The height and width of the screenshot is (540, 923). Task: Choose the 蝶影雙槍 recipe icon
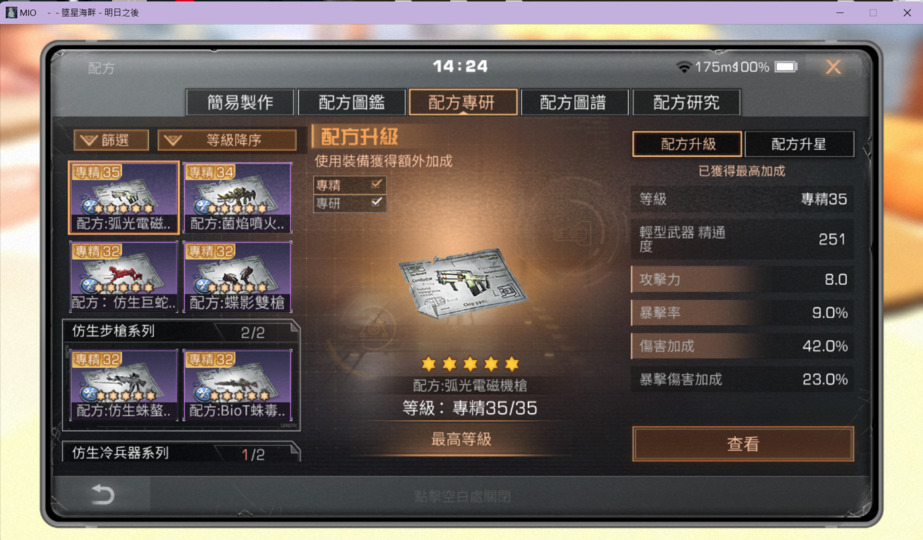point(238,277)
